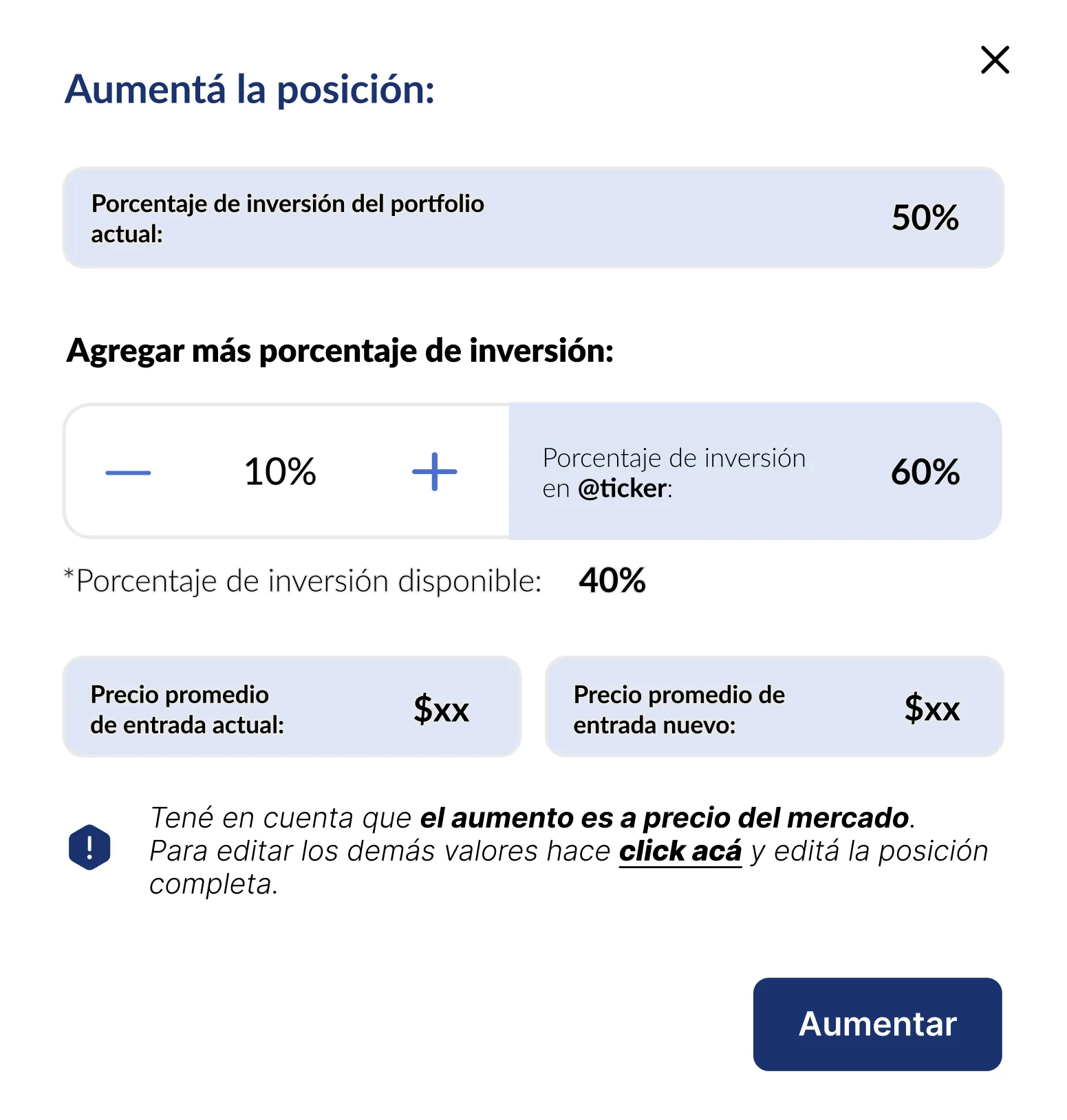Click the 10% percentage input field
This screenshot has width=1067, height=1120.
pos(279,471)
